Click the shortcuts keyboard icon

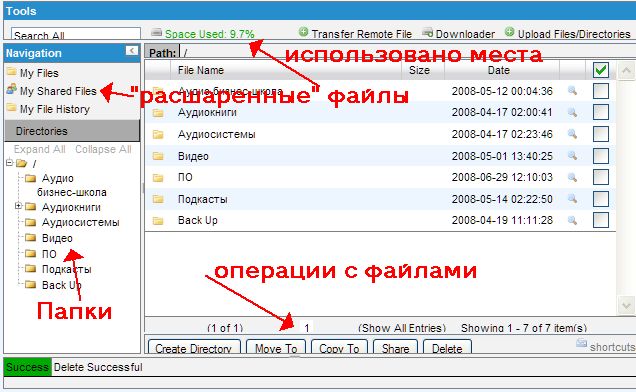[581, 343]
